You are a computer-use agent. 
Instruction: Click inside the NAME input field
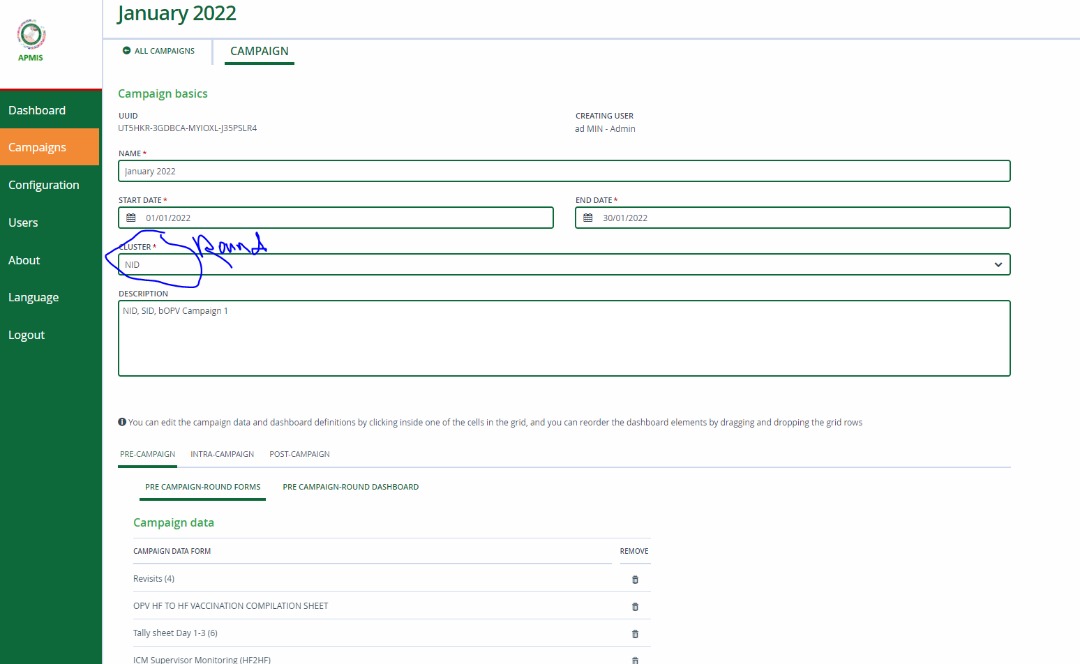560,170
